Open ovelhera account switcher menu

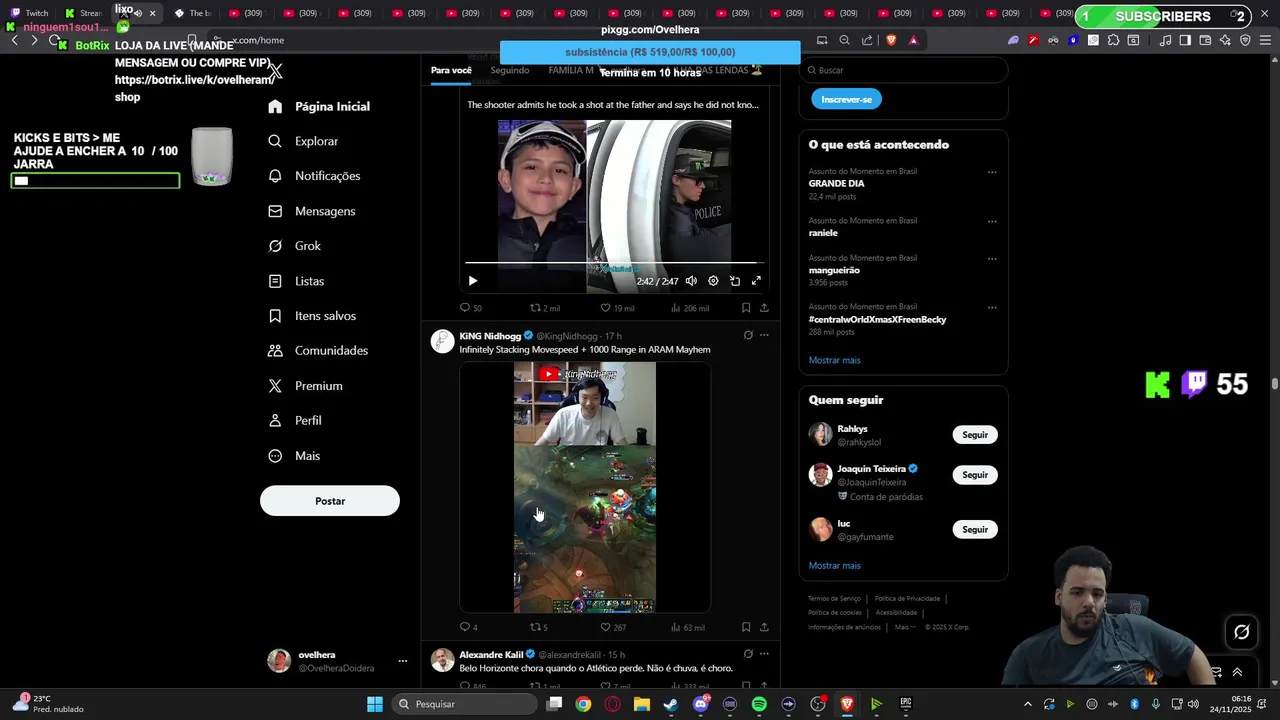coord(403,661)
